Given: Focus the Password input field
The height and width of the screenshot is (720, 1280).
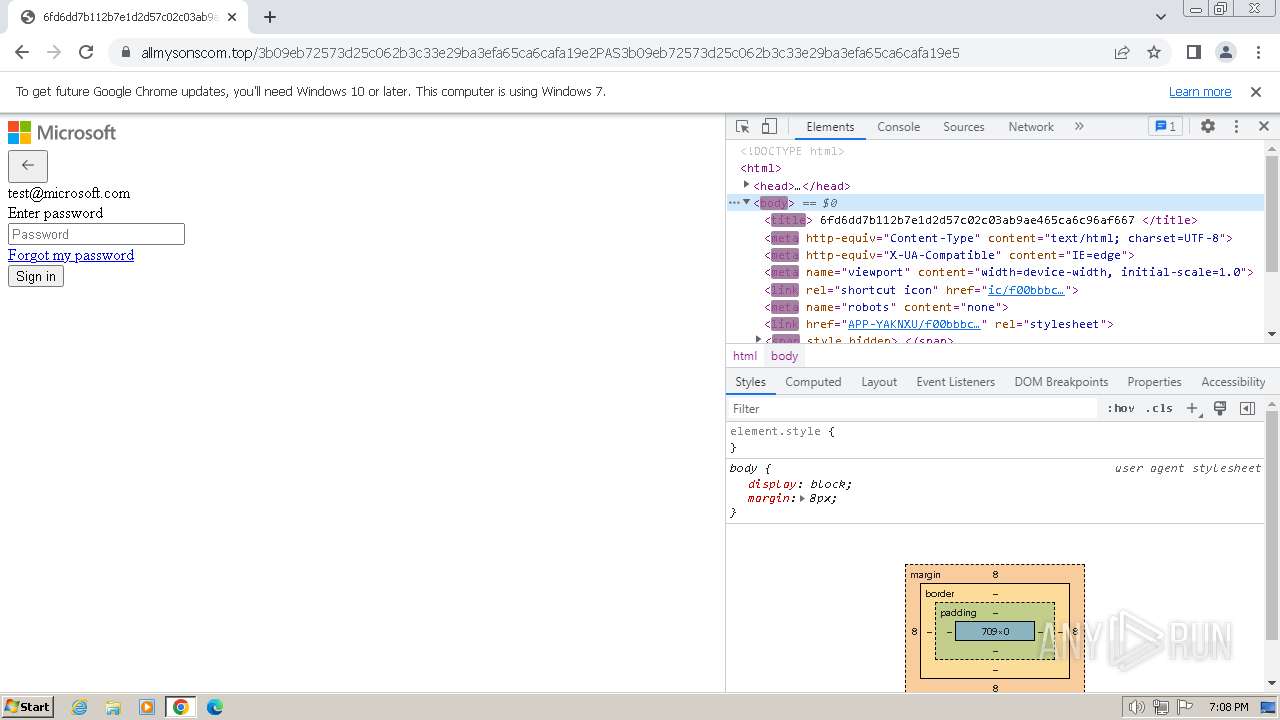Looking at the screenshot, I should (x=96, y=234).
